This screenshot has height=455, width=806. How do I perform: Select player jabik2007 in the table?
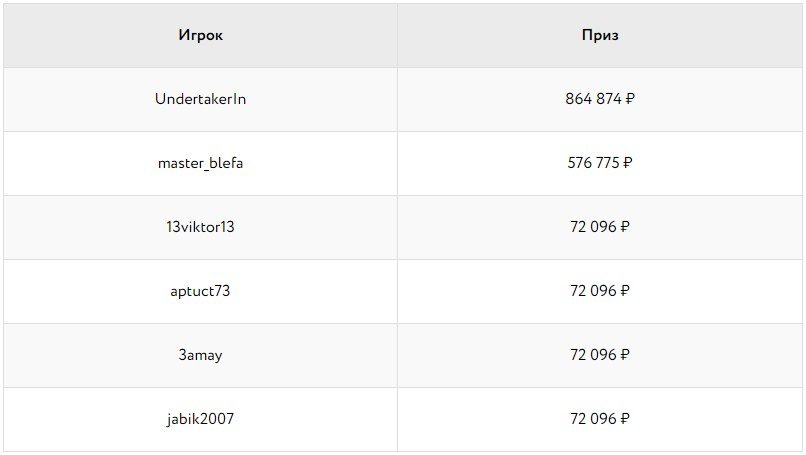coord(200,419)
